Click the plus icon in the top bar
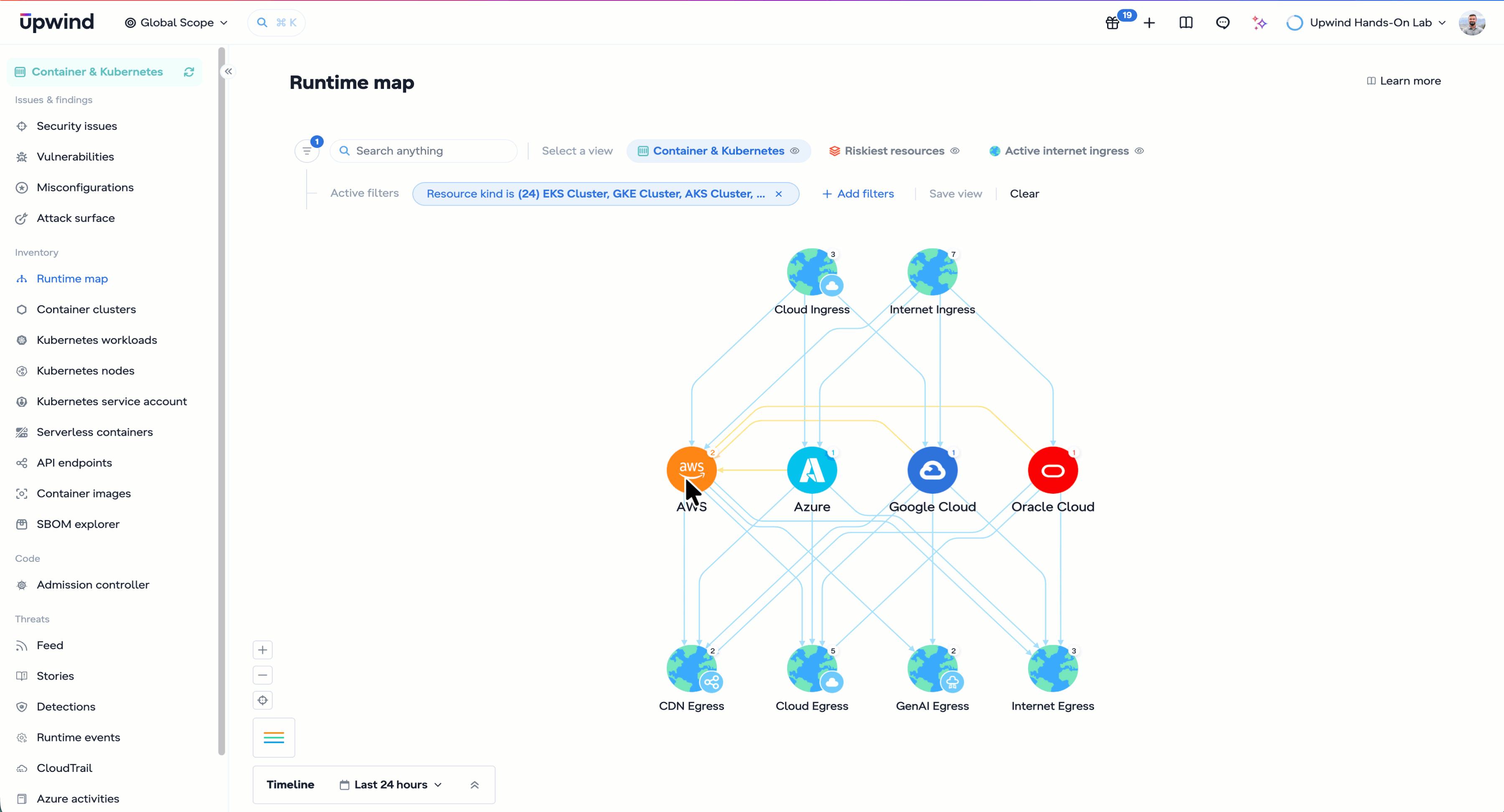1504x812 pixels. [x=1149, y=23]
